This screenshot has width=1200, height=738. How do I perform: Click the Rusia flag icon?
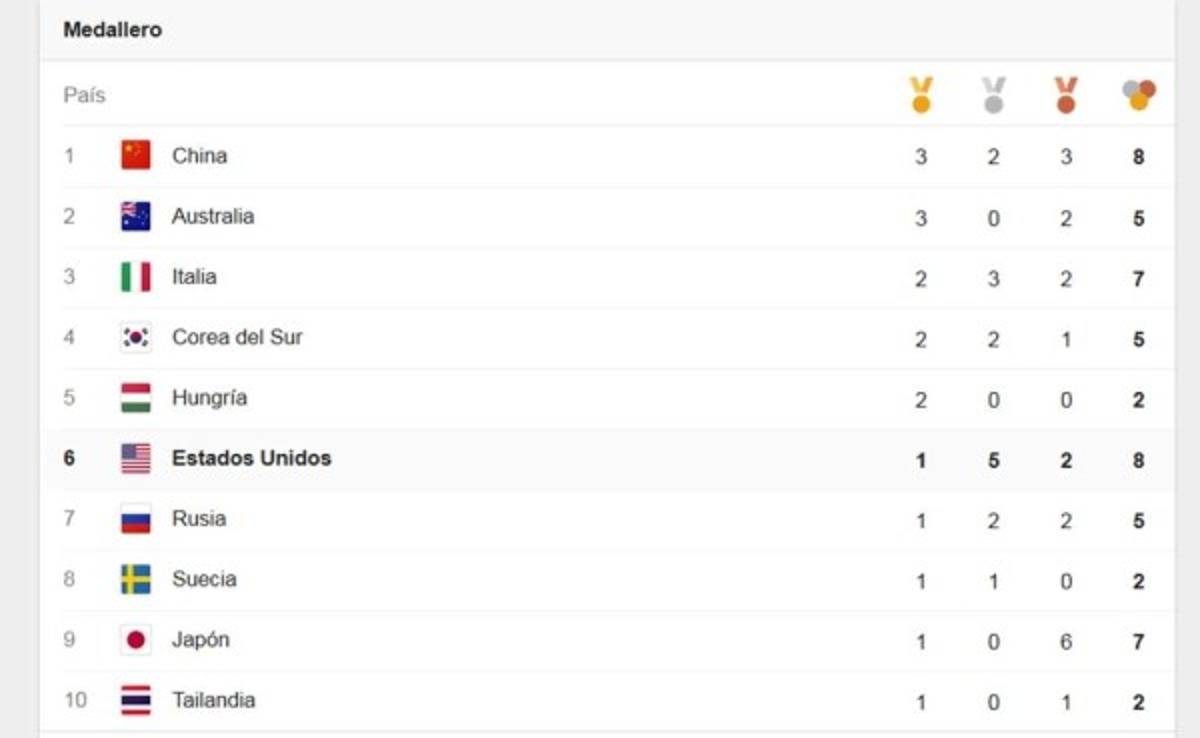coord(136,519)
